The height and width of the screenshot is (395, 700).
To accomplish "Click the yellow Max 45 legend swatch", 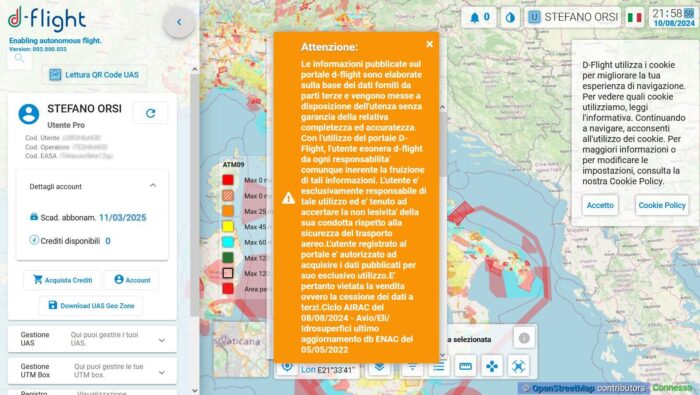I will [228, 226].
